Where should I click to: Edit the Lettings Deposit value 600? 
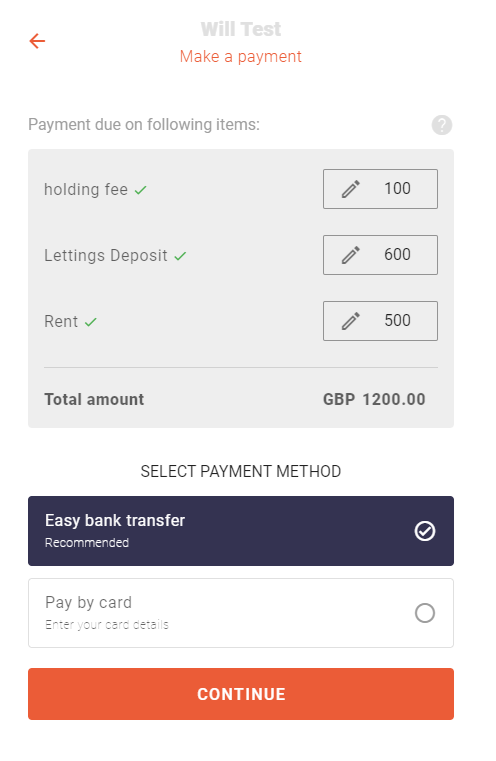[x=397, y=254]
